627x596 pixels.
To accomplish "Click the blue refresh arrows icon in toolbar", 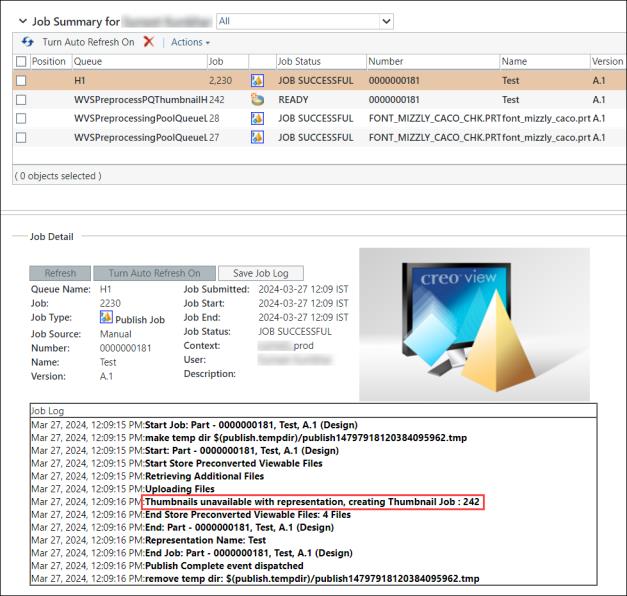I will (27, 42).
